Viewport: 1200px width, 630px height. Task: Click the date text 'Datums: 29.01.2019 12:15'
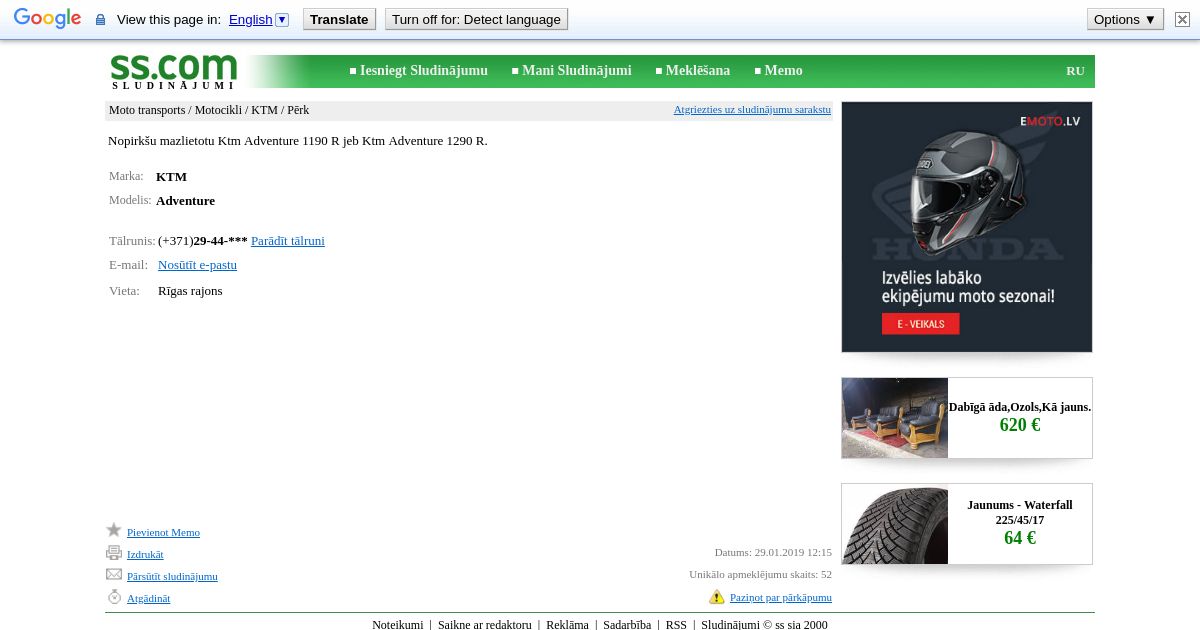773,552
